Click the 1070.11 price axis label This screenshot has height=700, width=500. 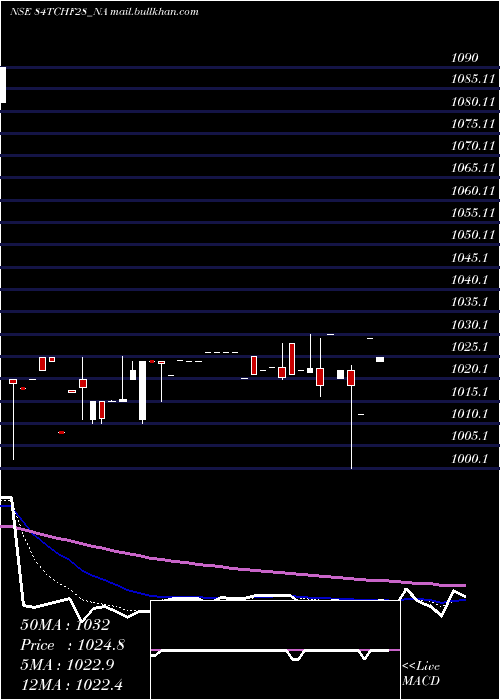[473, 146]
